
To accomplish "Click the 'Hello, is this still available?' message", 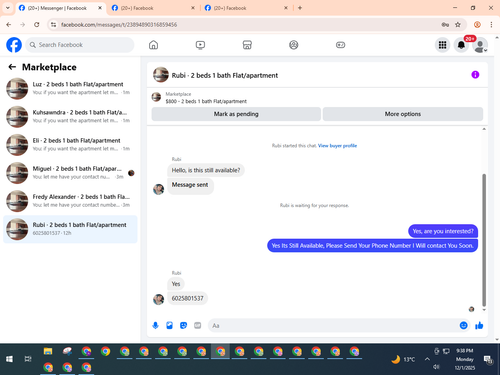I will (x=206, y=170).
